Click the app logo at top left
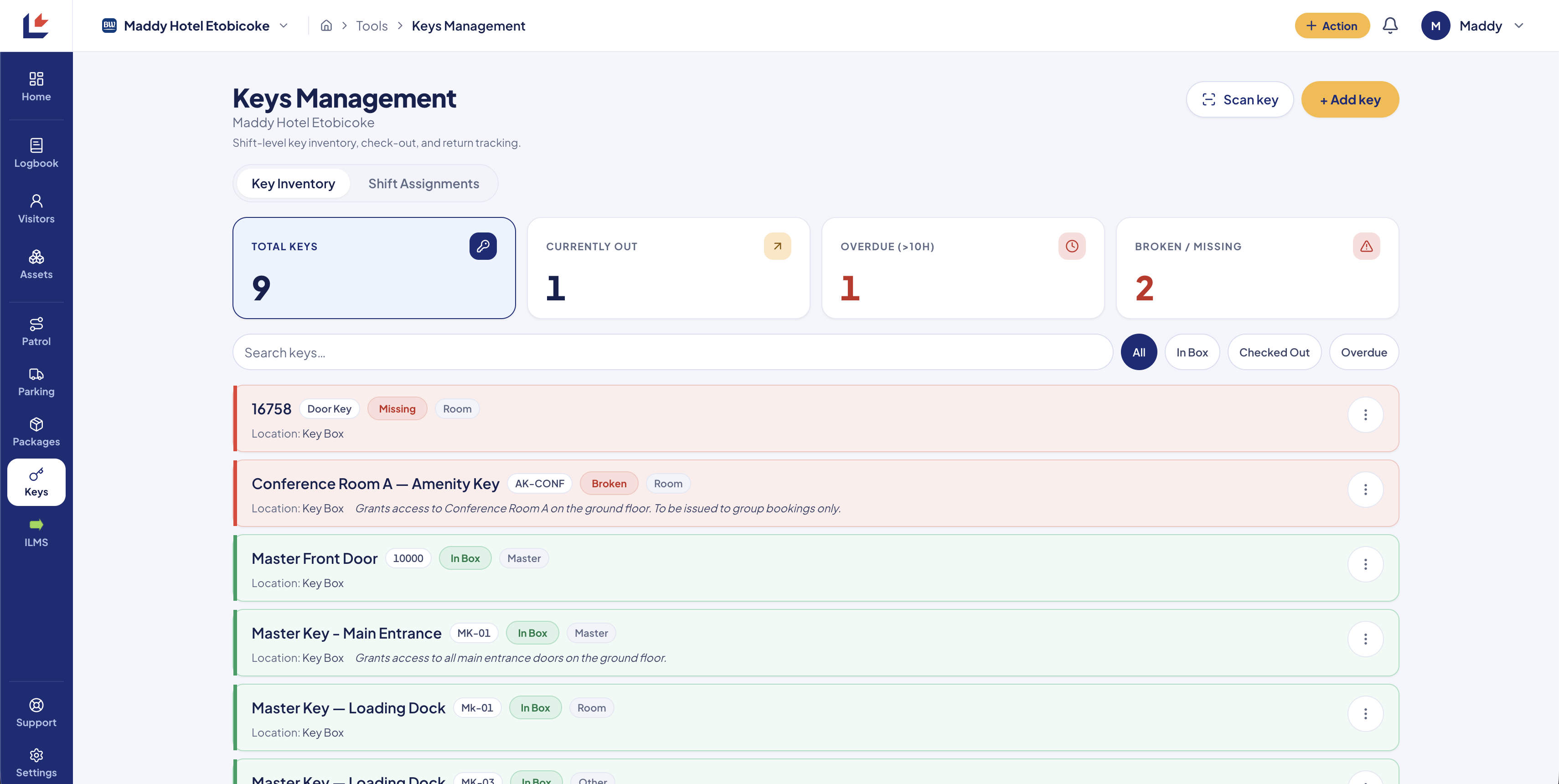This screenshot has height=784, width=1559. click(36, 26)
